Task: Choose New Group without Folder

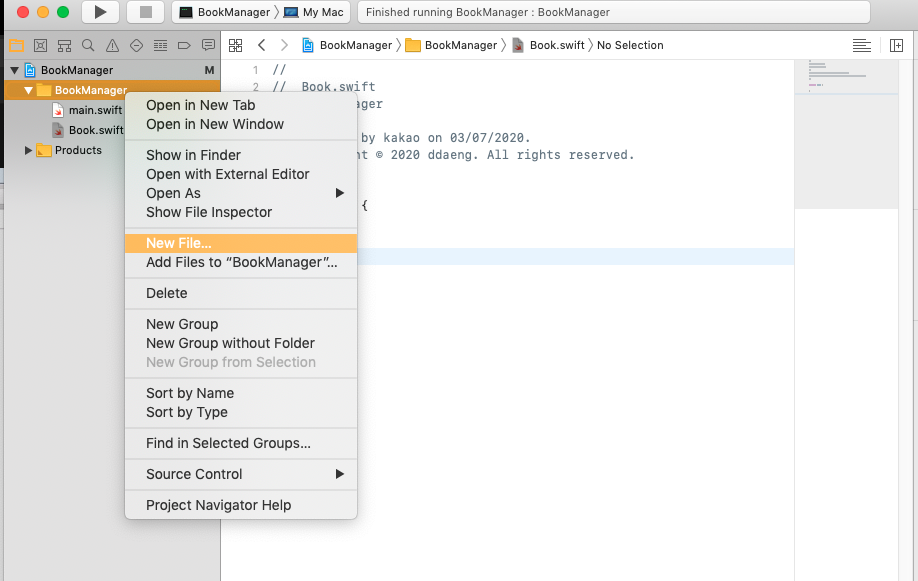Action: pos(241,343)
